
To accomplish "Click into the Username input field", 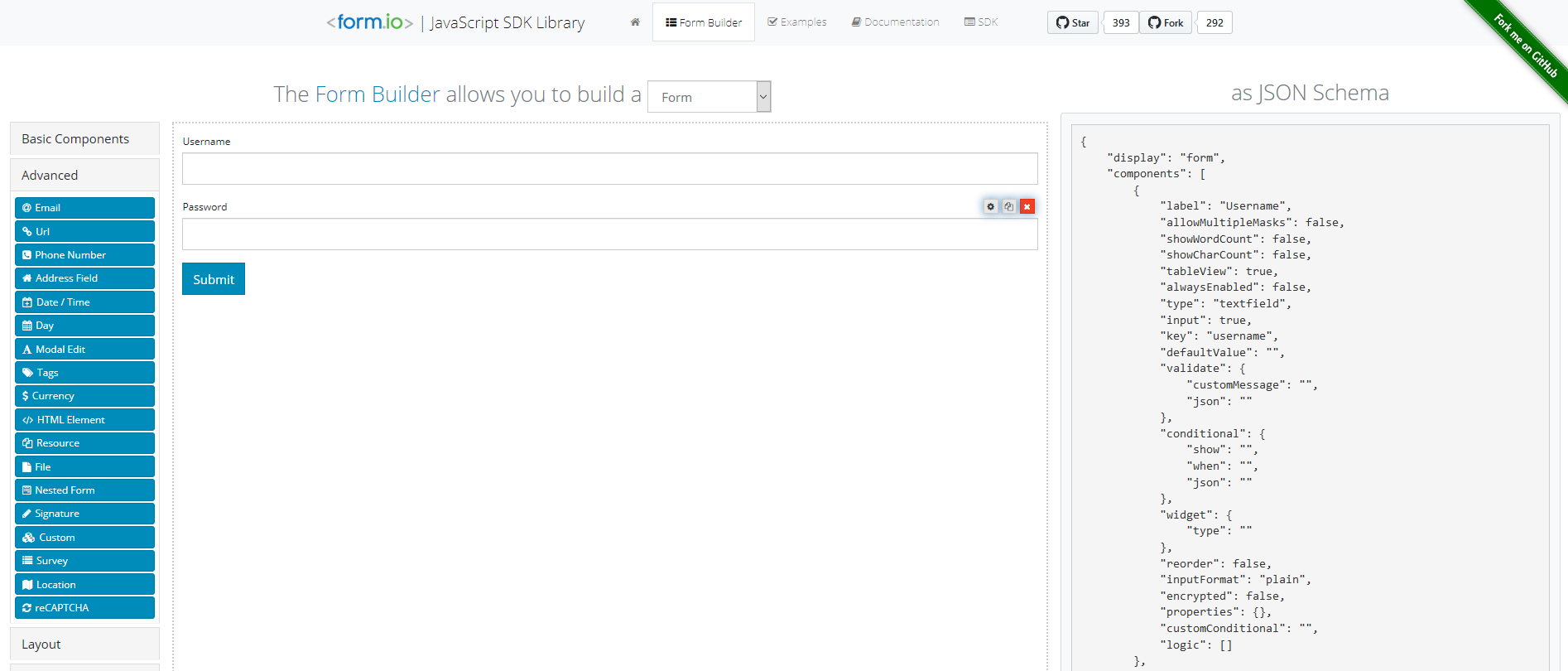I will 610,169.
